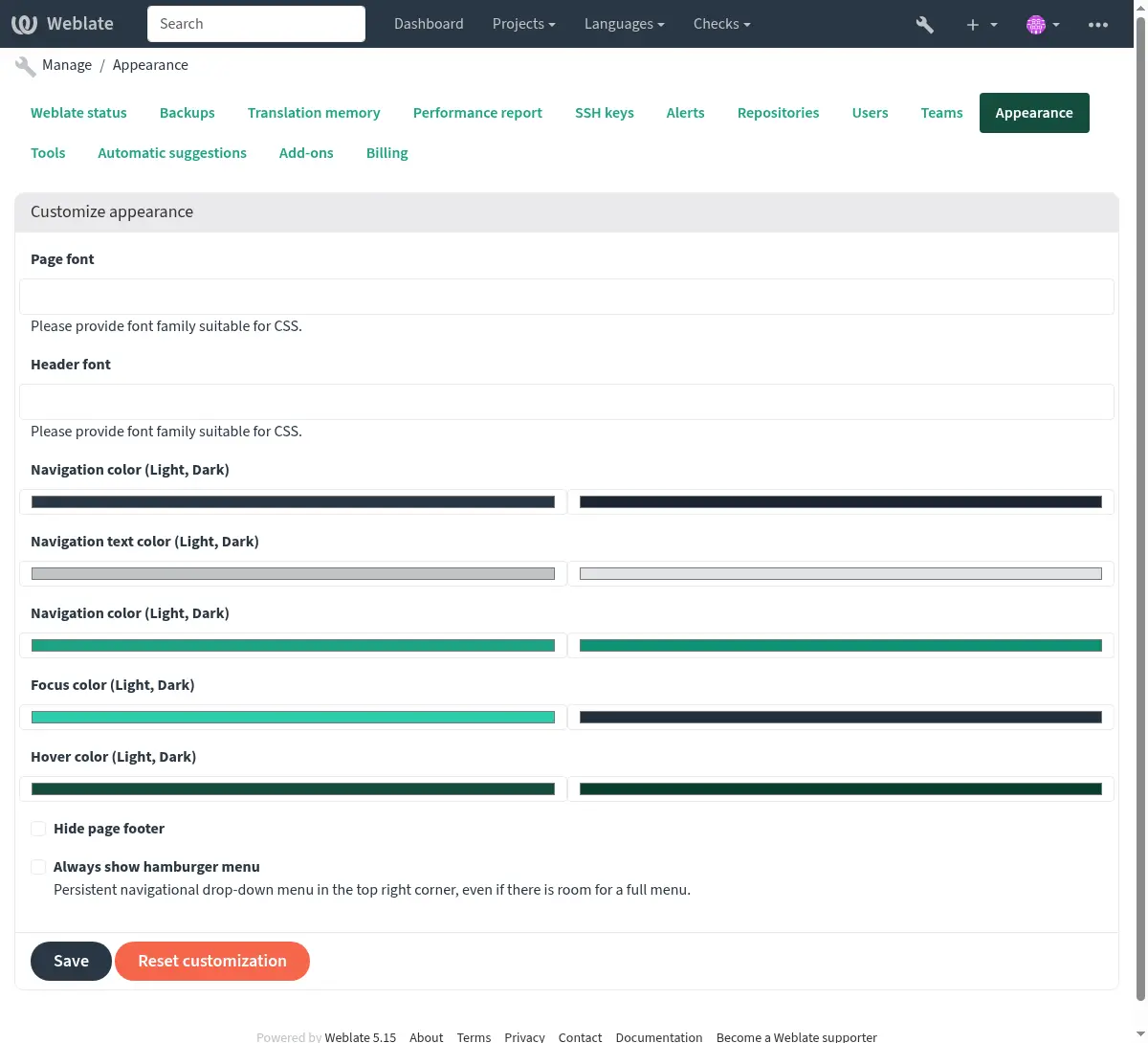Open the Contact footer link

click(x=580, y=1037)
